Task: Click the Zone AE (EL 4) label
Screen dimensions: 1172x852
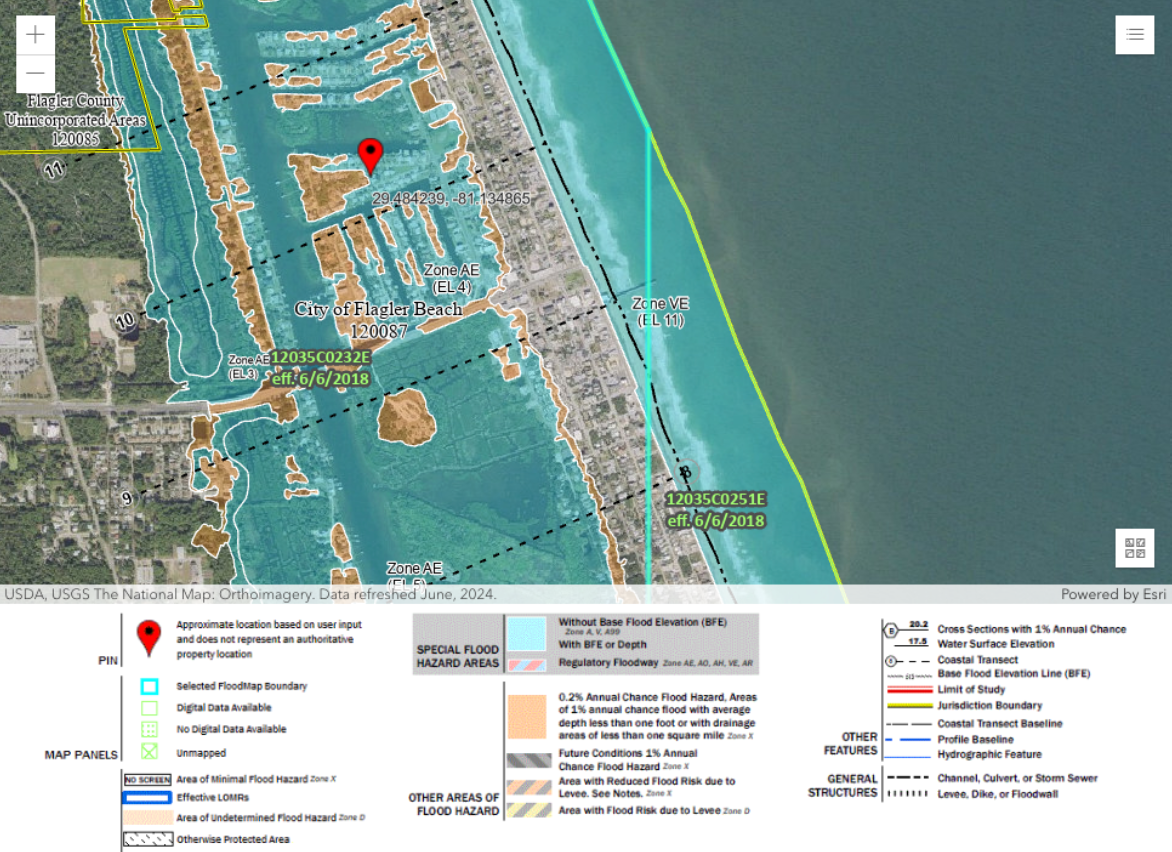Action: coord(451,278)
